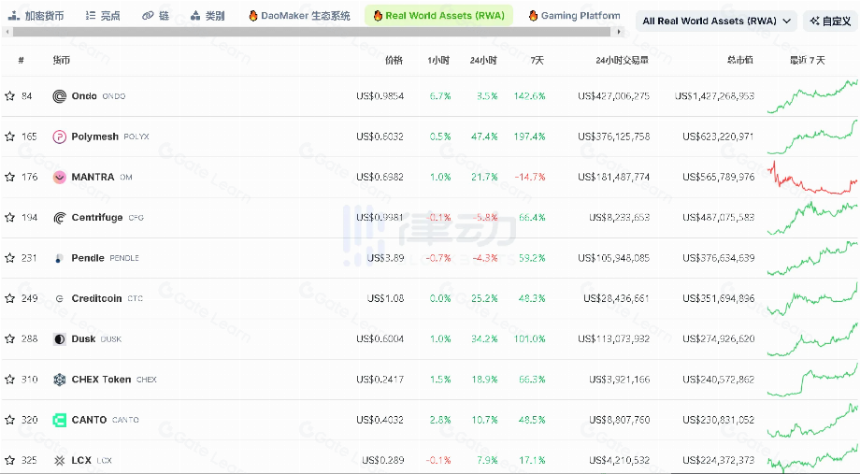Click the Polymesh coin logo
Viewport: 860px width, 474px height.
point(59,137)
